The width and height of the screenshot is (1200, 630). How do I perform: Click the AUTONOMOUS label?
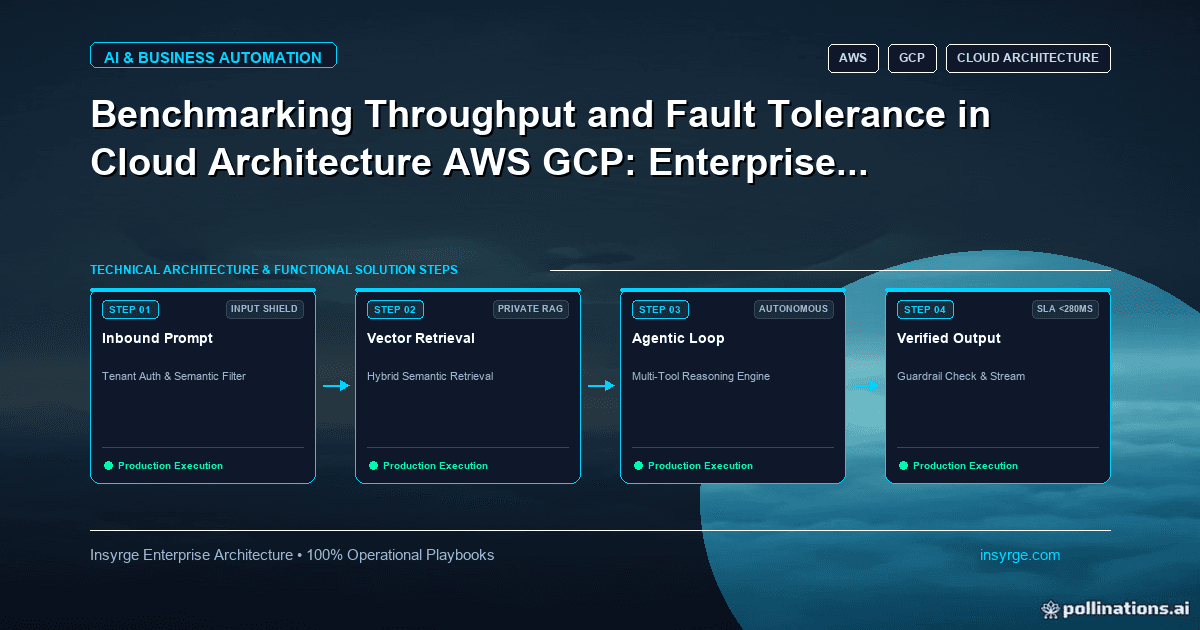click(x=794, y=309)
